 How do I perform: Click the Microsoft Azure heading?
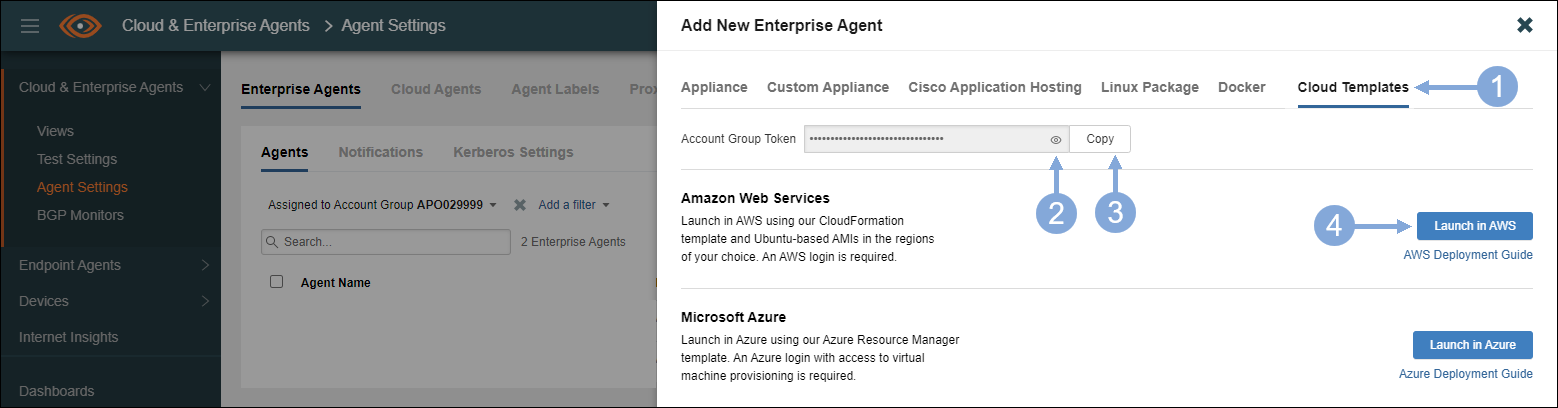[733, 317]
